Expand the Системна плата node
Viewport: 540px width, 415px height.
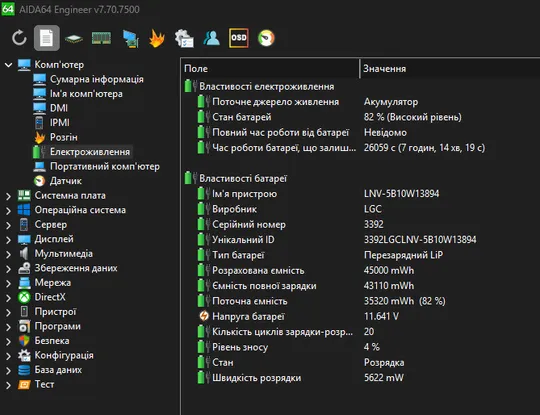[x=8, y=196]
